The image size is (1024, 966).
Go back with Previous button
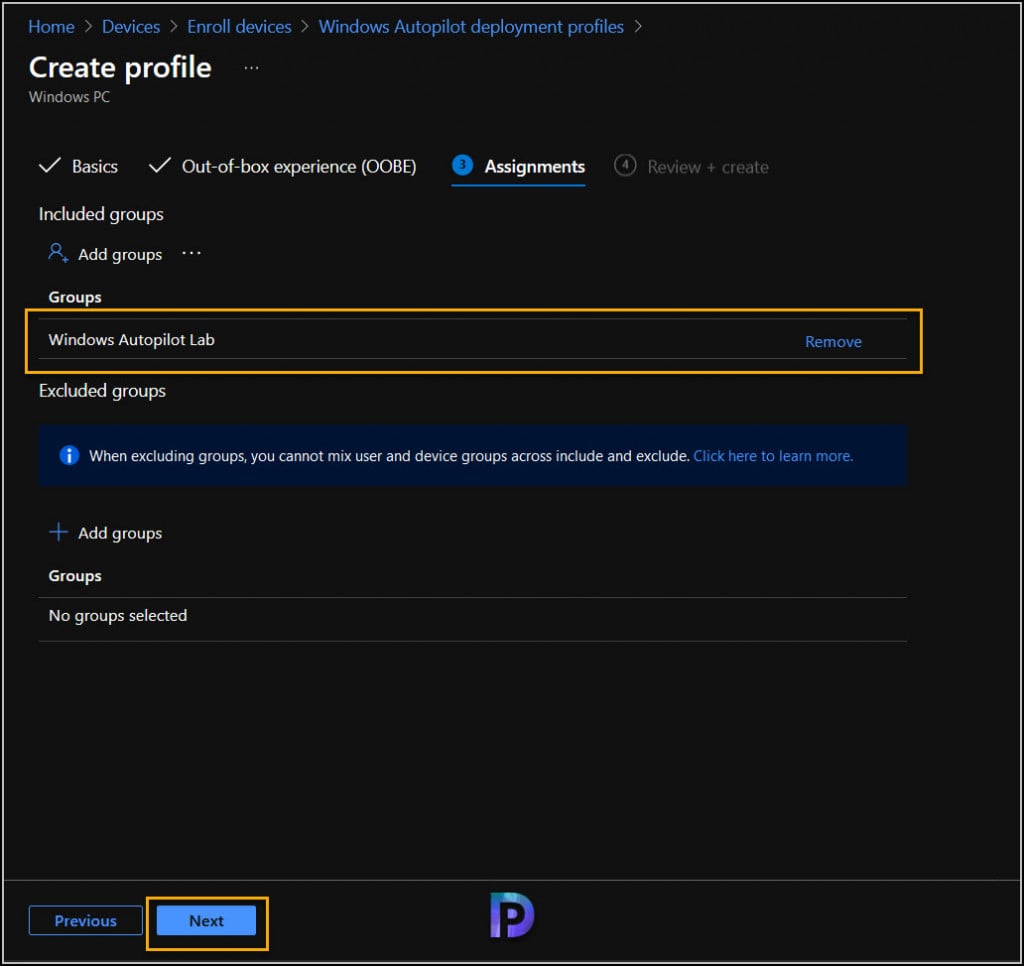tap(86, 920)
